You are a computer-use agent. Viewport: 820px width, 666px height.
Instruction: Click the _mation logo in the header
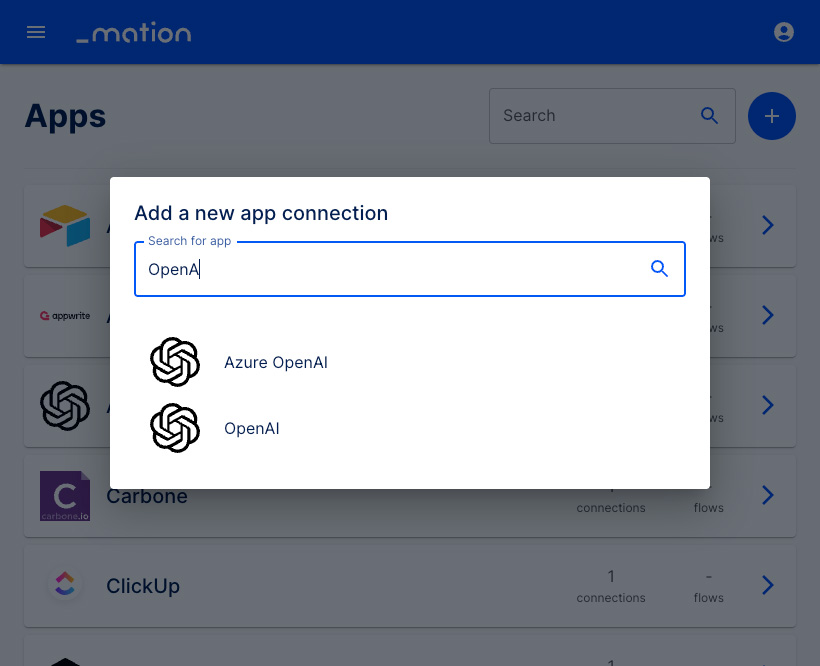[x=134, y=32]
